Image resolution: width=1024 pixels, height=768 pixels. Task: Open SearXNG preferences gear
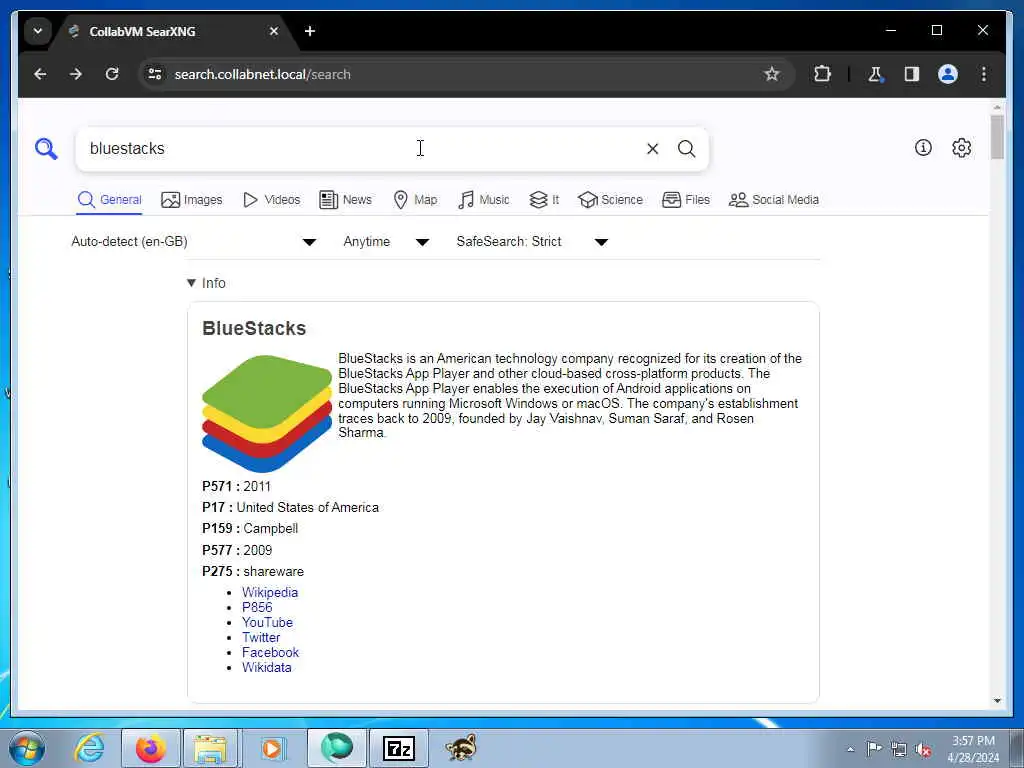coord(961,148)
